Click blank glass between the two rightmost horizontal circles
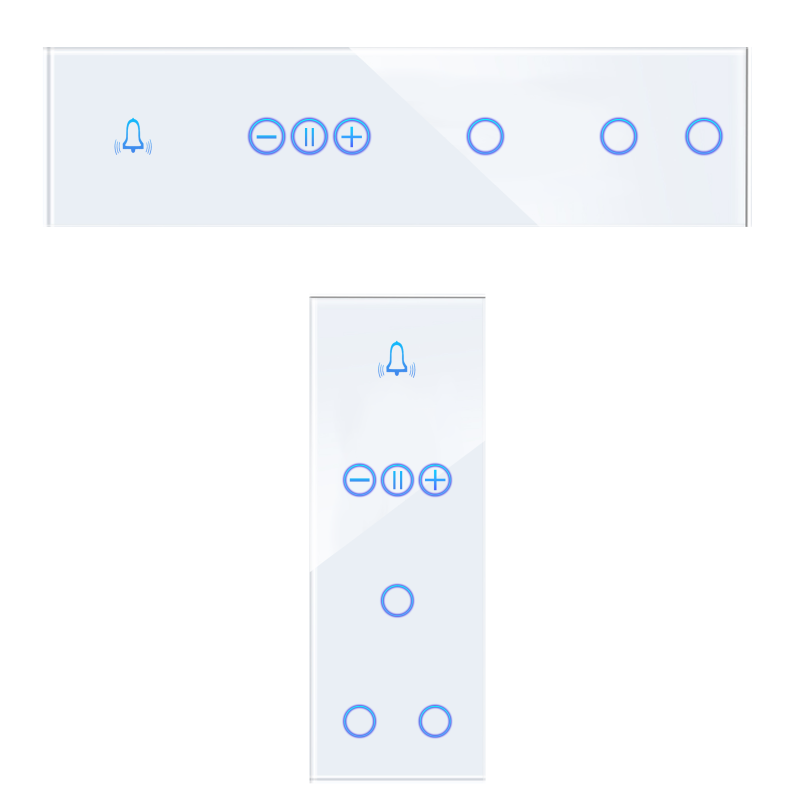The width and height of the screenshot is (800, 800). [x=661, y=136]
